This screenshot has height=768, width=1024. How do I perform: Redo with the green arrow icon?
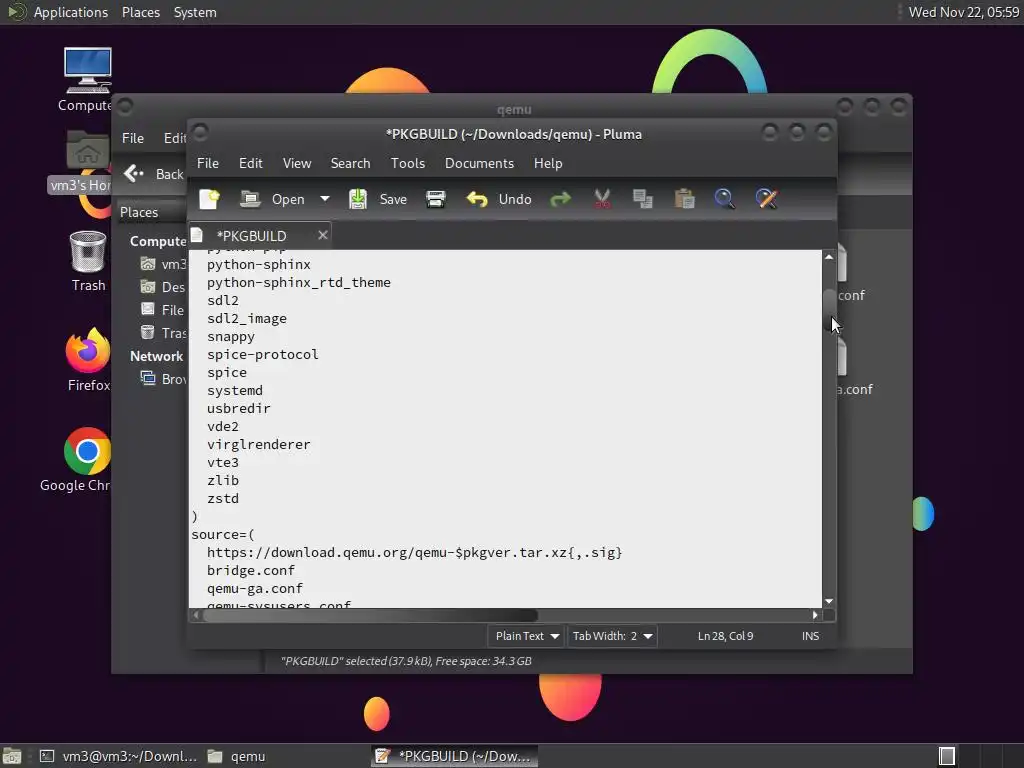560,199
